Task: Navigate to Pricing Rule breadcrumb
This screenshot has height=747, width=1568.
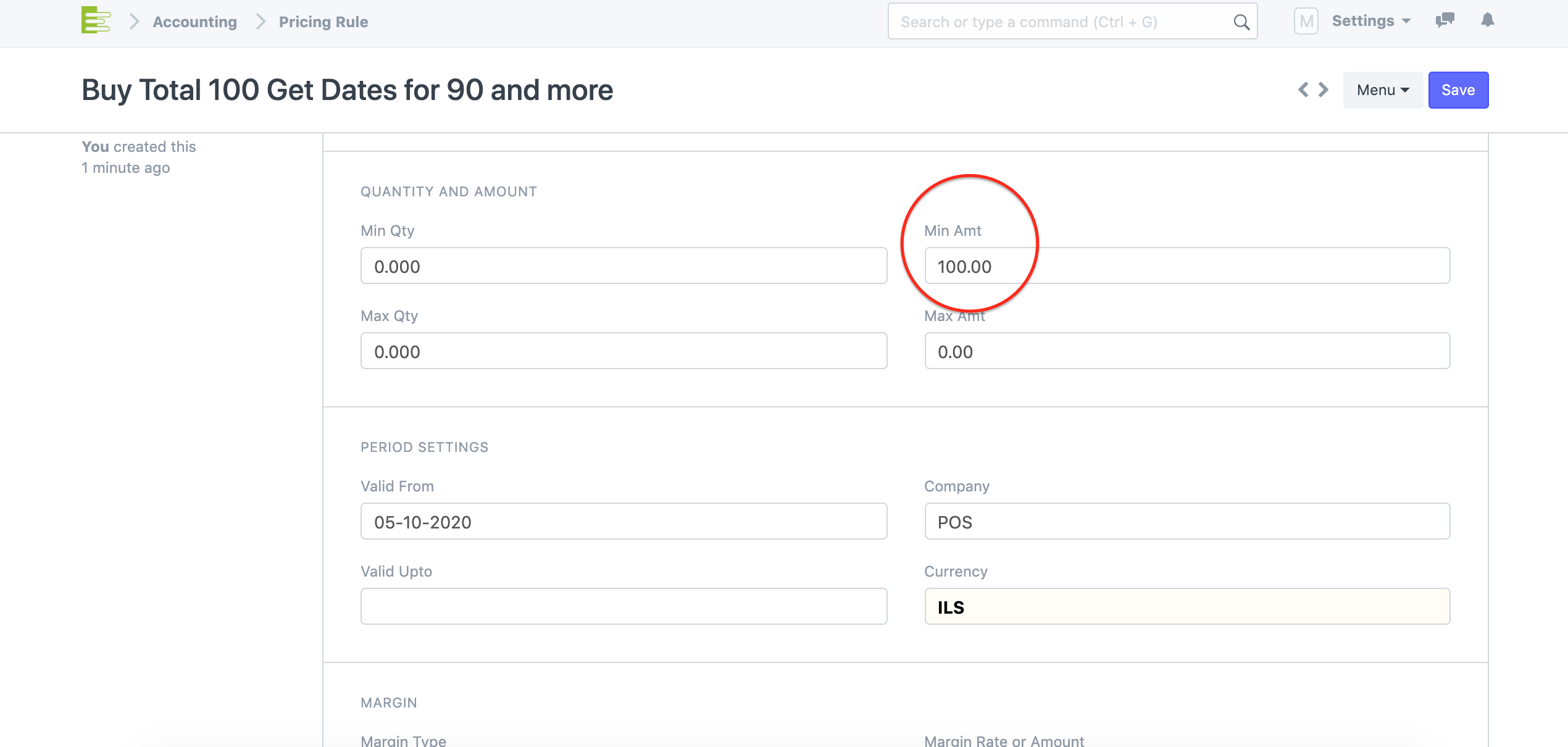Action: pyautogui.click(x=323, y=22)
